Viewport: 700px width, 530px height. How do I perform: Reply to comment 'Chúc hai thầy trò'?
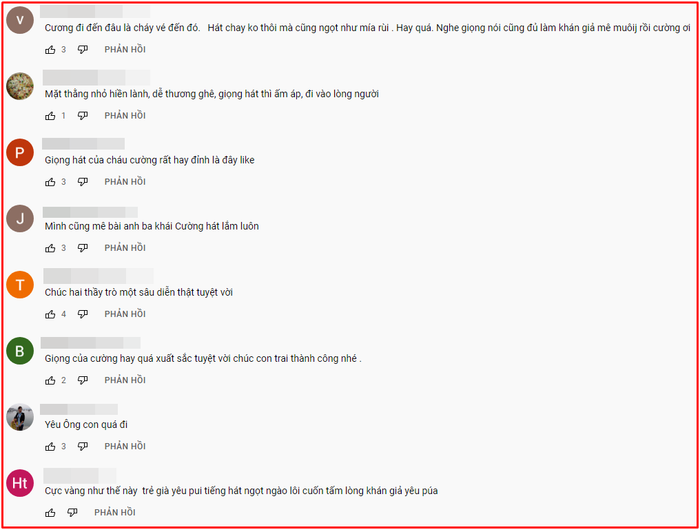125,314
